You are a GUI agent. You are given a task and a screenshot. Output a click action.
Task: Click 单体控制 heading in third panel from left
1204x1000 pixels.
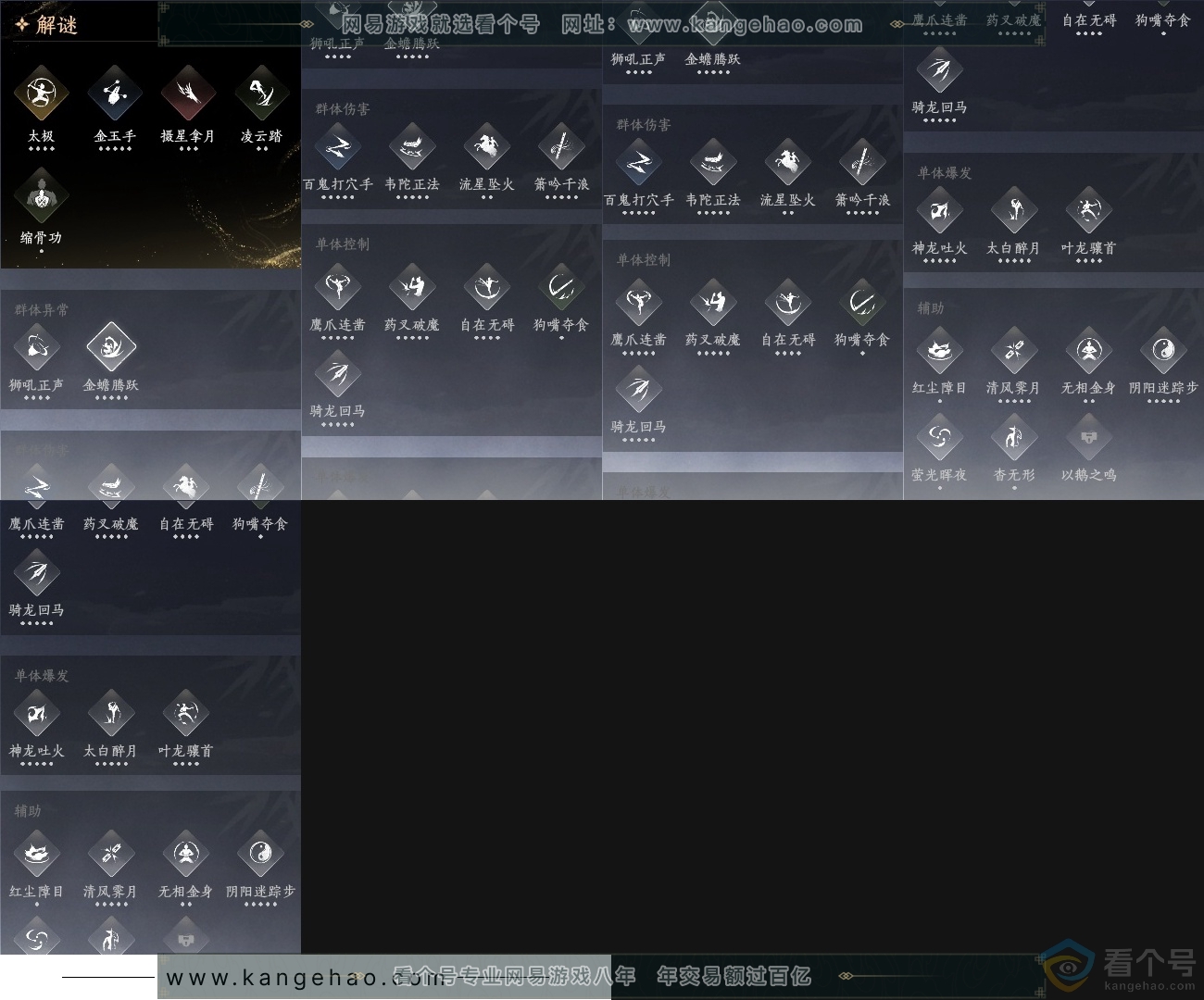pos(644,259)
